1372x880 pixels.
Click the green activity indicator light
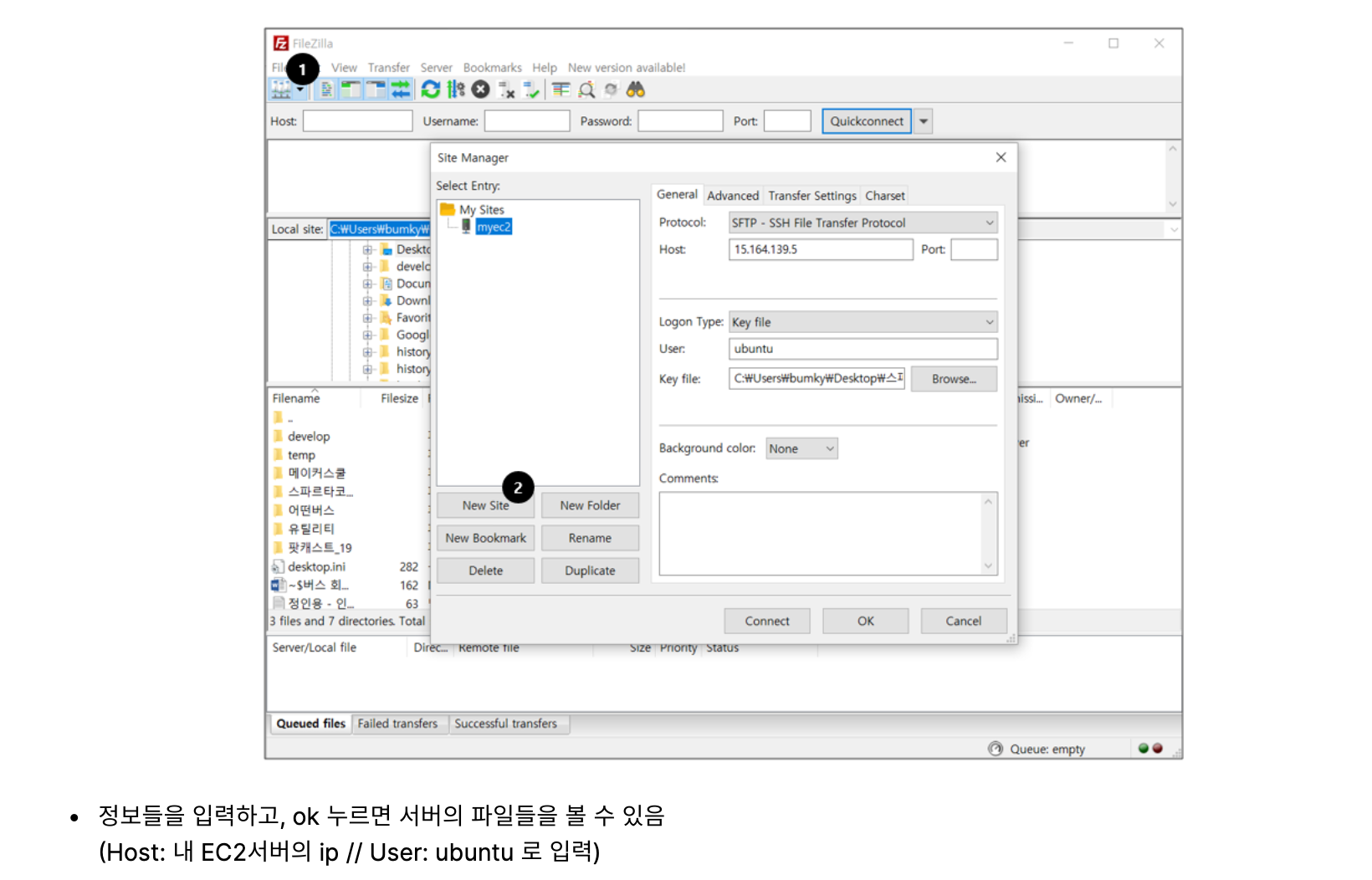(1144, 749)
